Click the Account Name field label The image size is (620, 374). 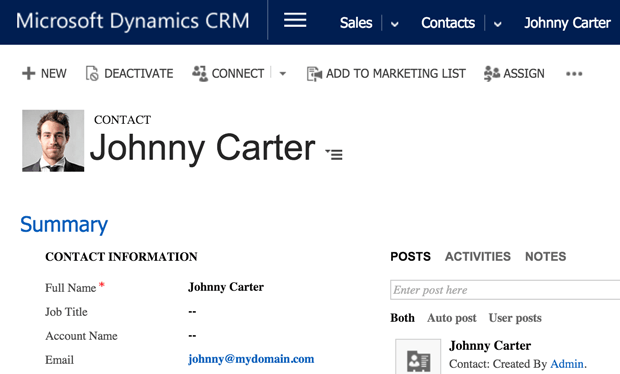coord(81,336)
